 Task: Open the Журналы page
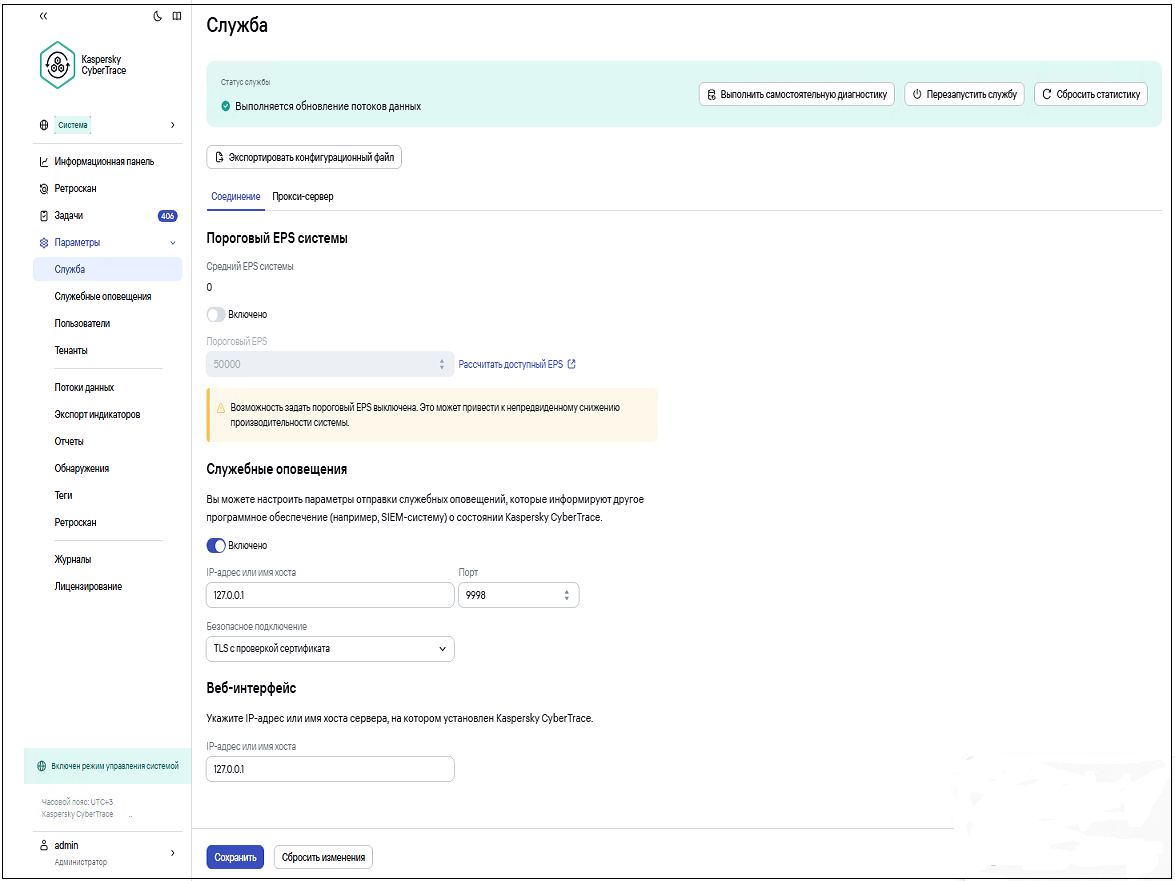coord(73,560)
